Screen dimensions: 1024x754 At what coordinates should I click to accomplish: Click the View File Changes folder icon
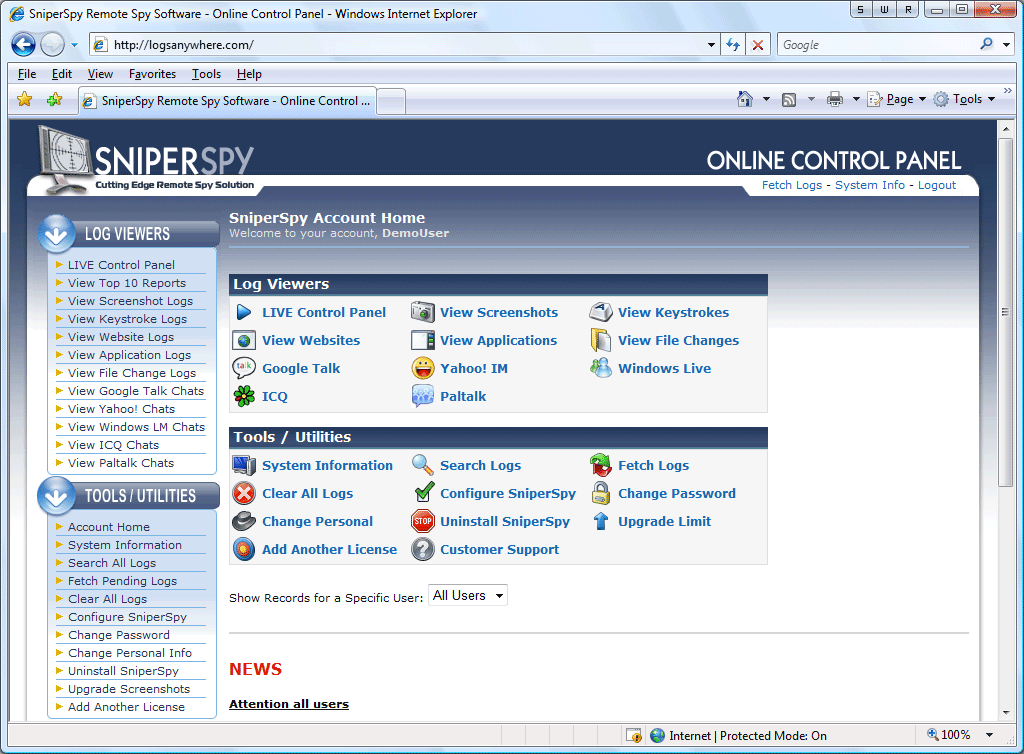[x=601, y=340]
